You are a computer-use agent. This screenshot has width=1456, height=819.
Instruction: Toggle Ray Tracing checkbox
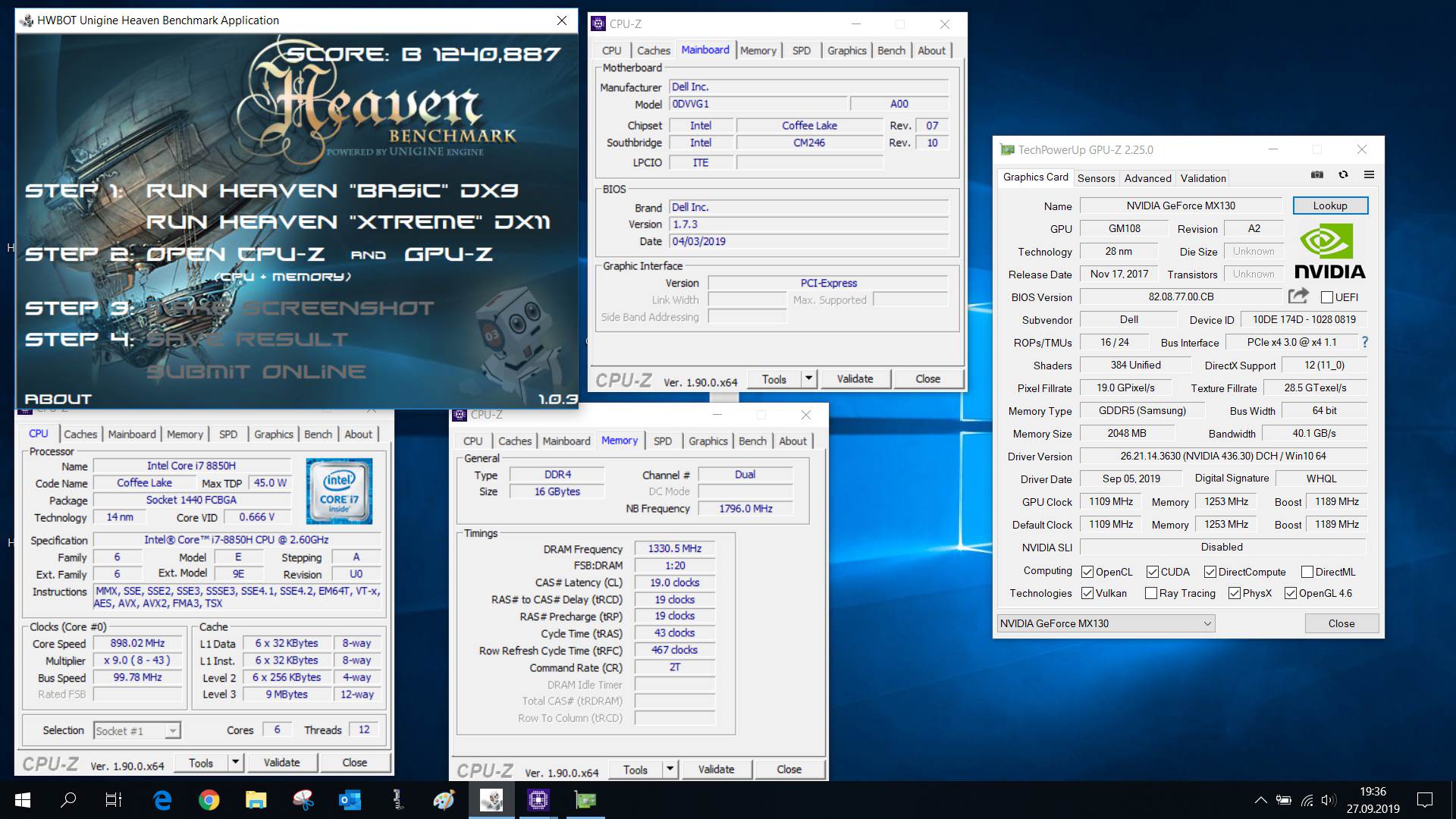tap(1151, 593)
